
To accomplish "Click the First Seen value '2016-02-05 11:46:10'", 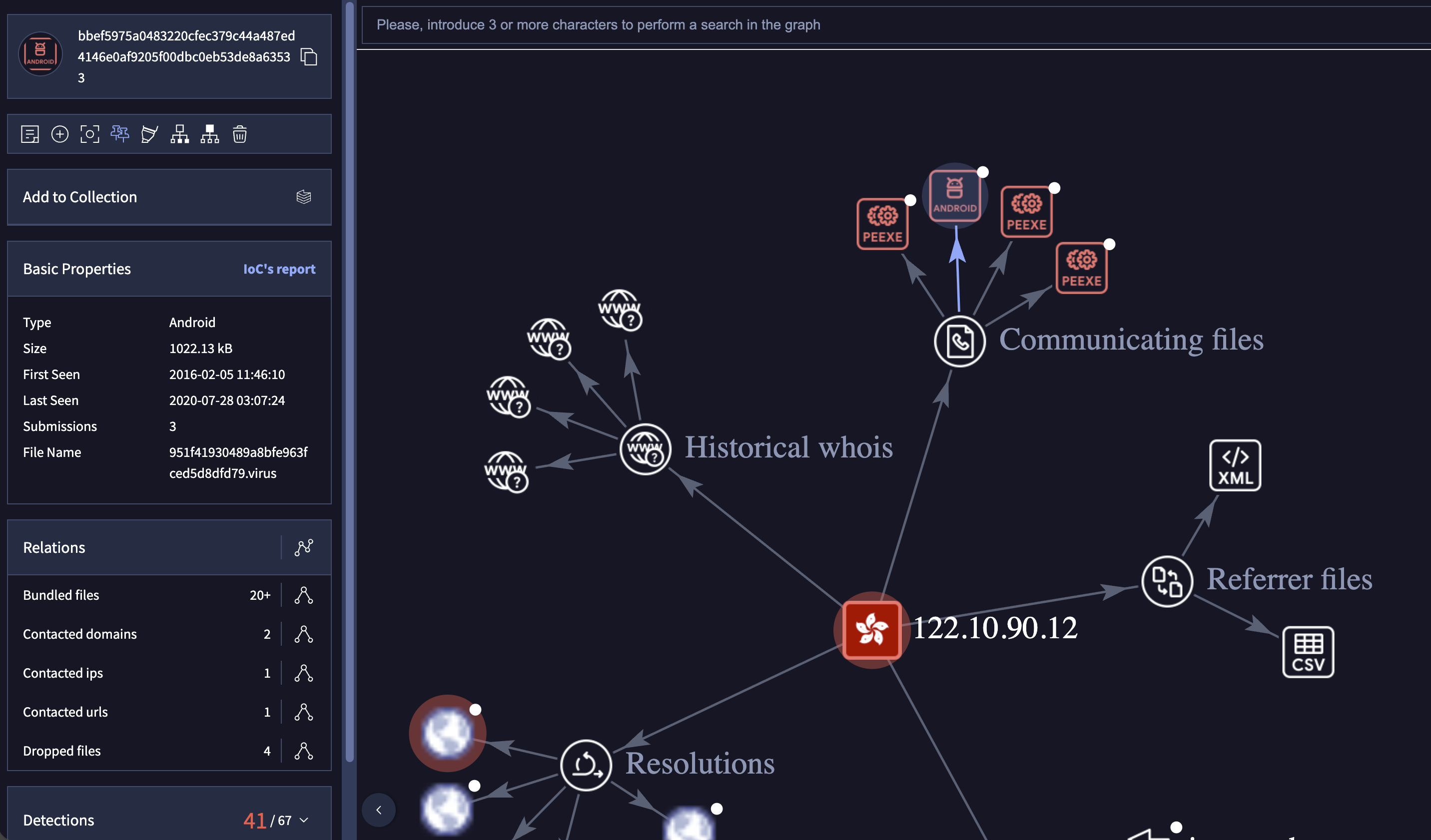I will click(x=227, y=375).
